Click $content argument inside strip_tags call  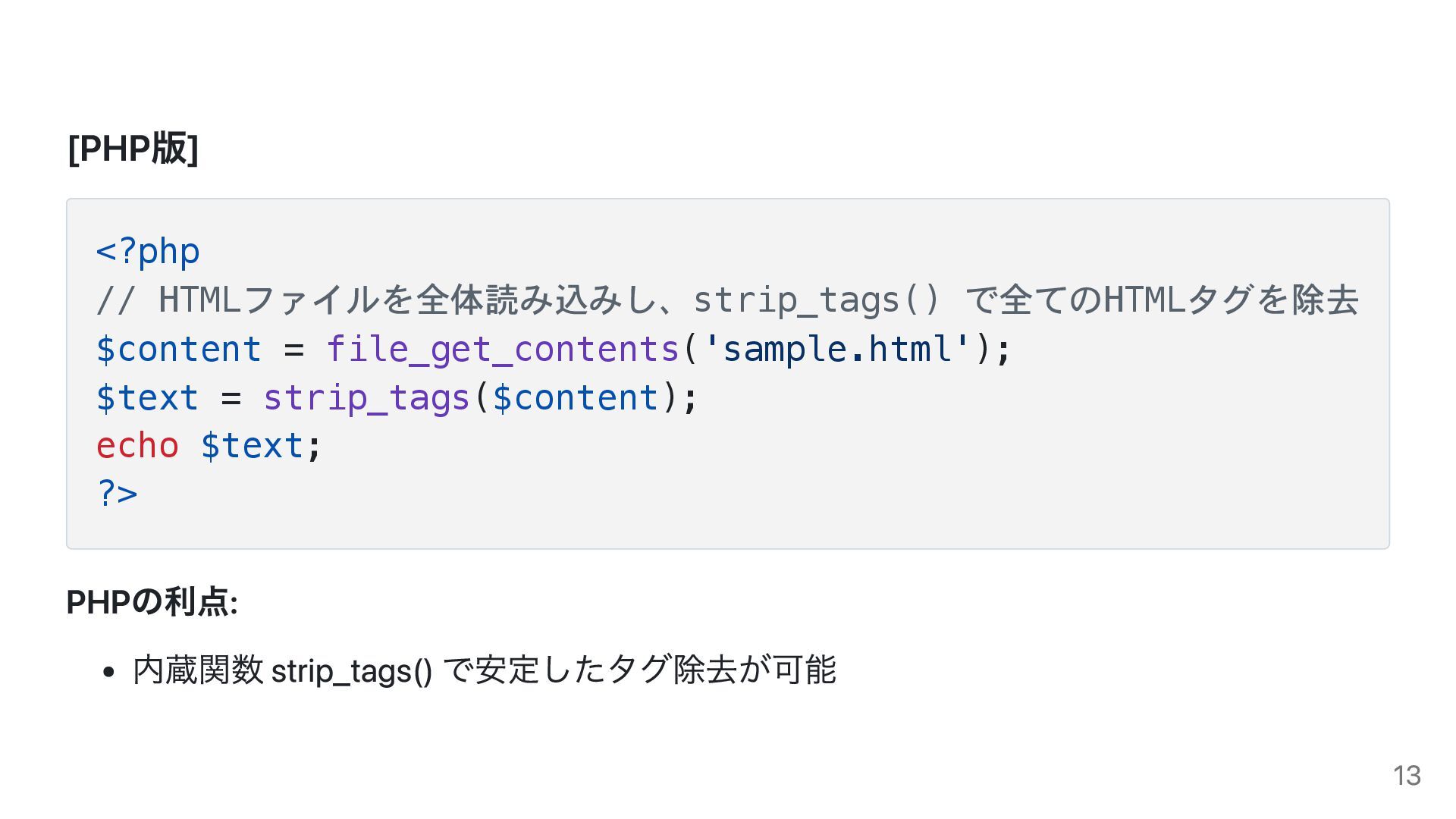tap(576, 398)
